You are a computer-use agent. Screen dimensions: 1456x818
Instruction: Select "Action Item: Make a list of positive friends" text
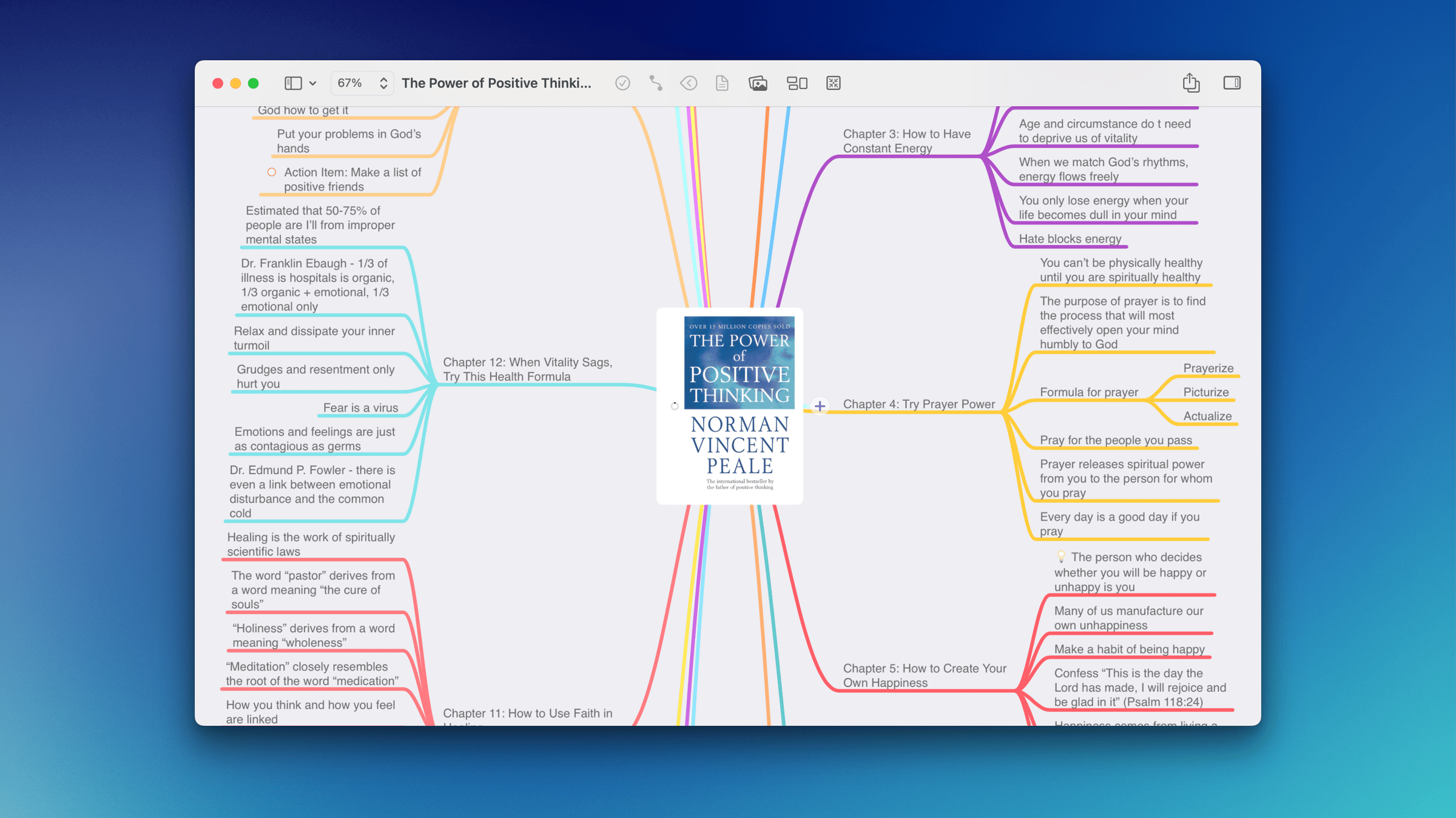click(x=352, y=179)
